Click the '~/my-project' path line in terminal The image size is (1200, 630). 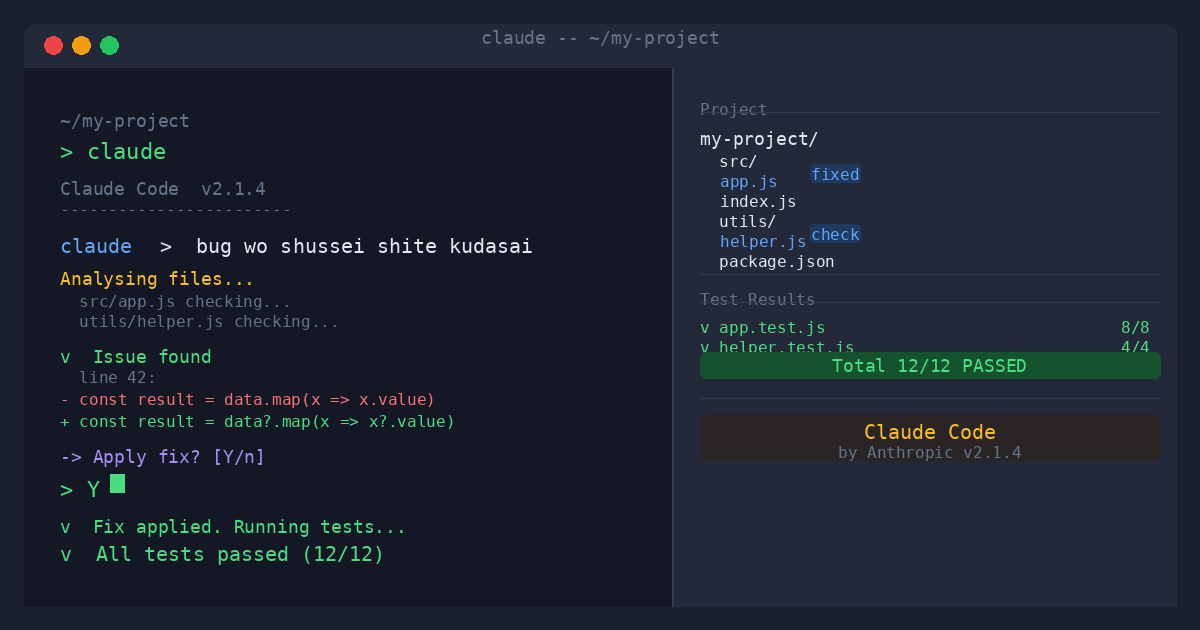125,121
